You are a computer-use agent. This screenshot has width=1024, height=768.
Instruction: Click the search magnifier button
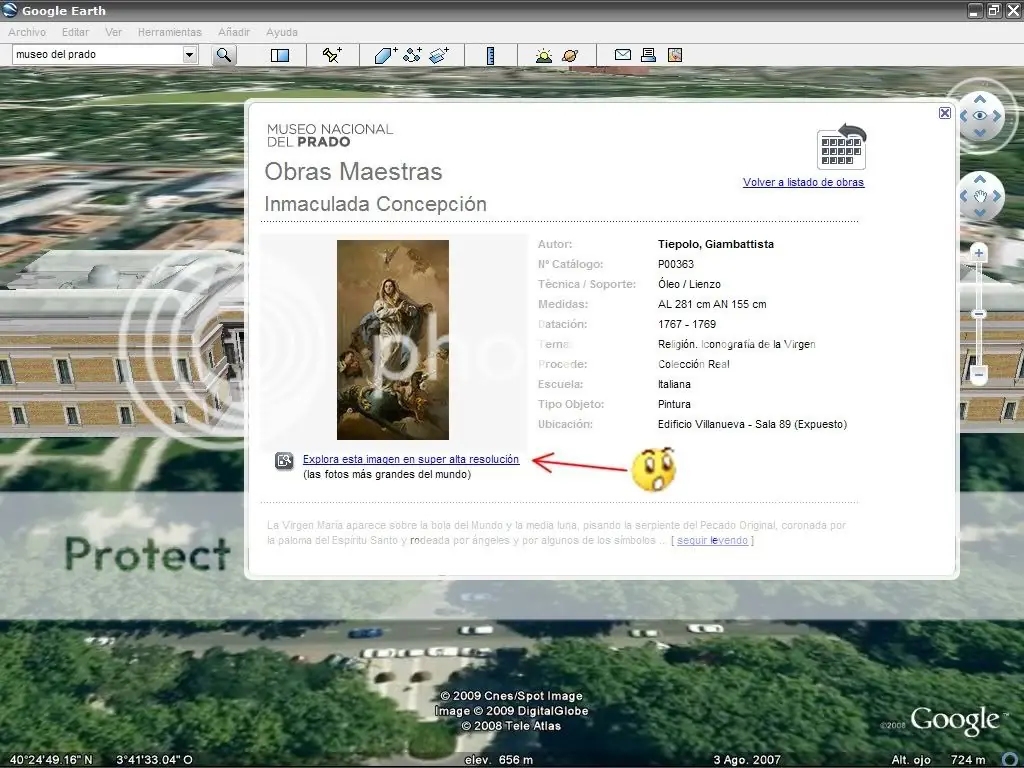pos(223,55)
